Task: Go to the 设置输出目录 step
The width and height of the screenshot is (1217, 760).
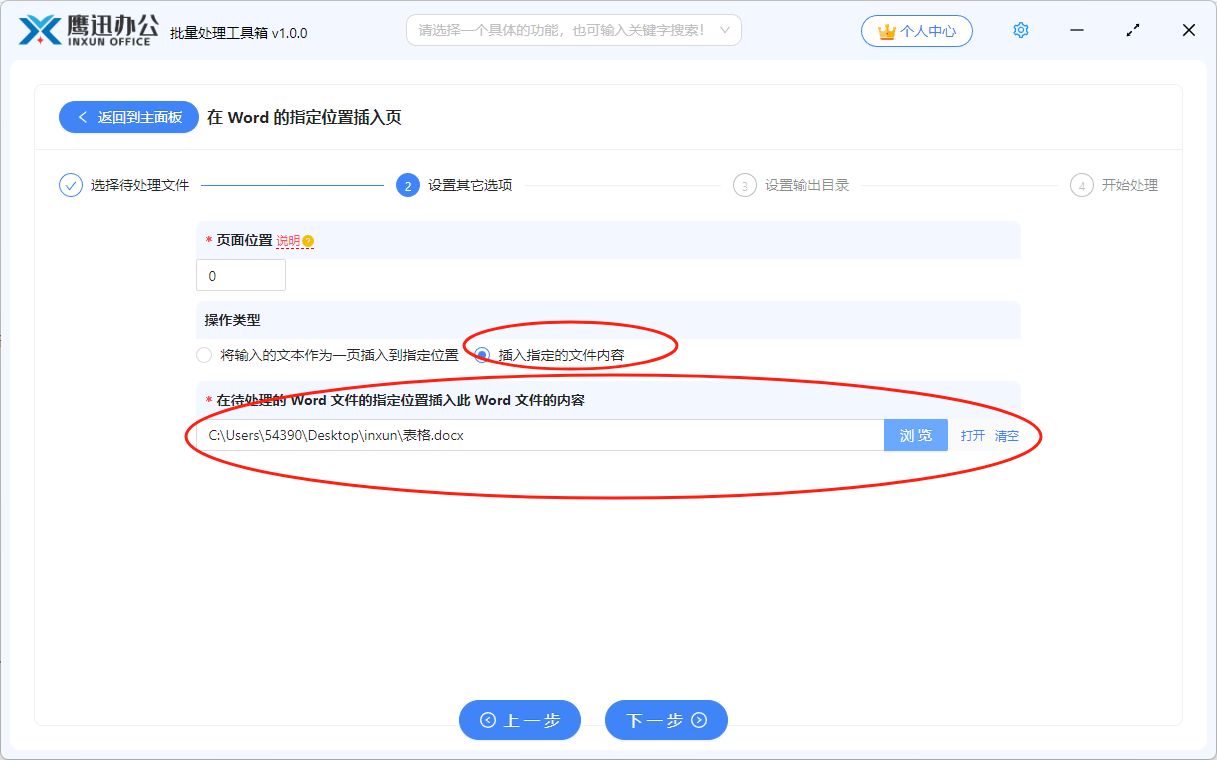Action: pos(806,185)
